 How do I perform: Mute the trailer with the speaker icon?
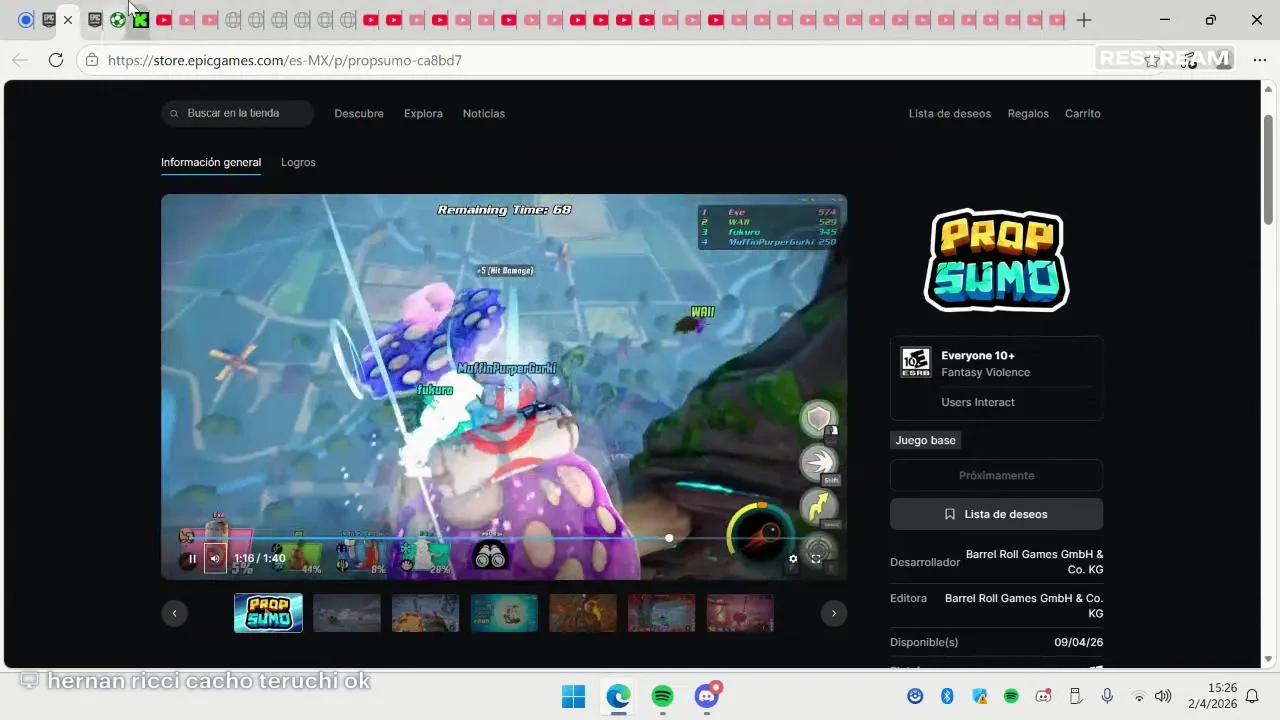[x=215, y=558]
